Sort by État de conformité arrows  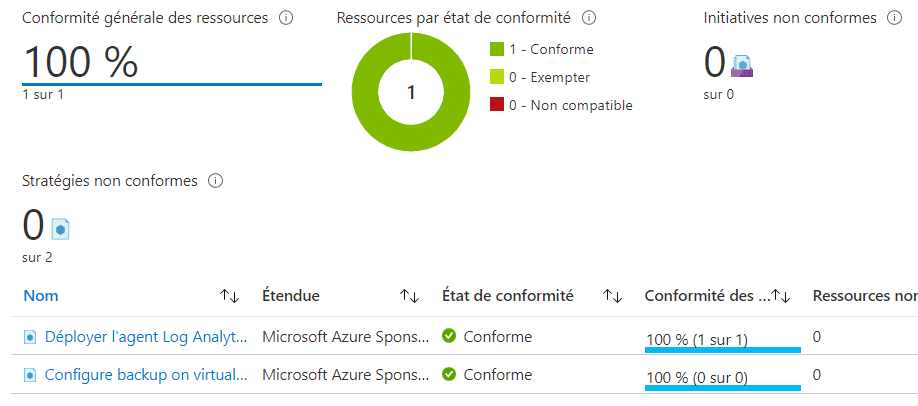[x=613, y=296]
